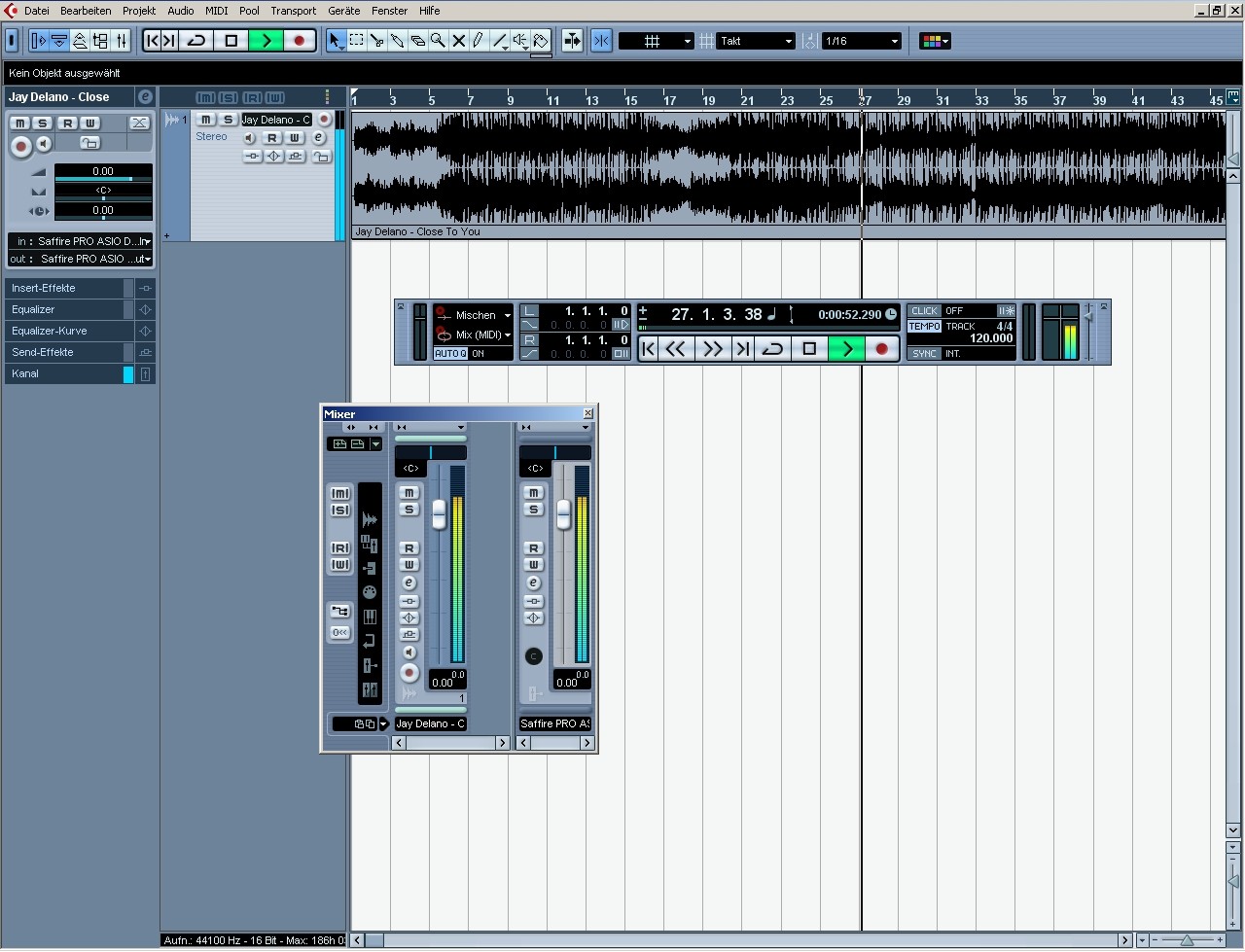
Task: Mute the Jay Delano track in track list
Action: pyautogui.click(x=206, y=120)
